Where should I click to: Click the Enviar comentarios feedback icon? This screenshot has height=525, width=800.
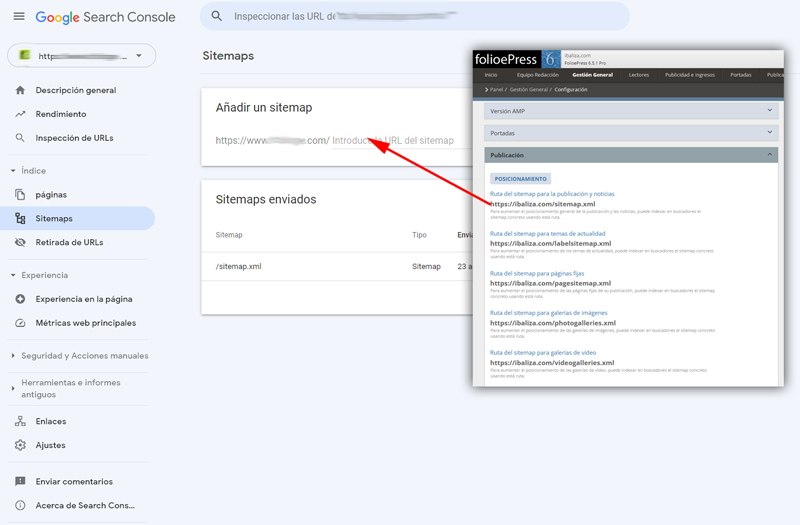click(x=20, y=481)
